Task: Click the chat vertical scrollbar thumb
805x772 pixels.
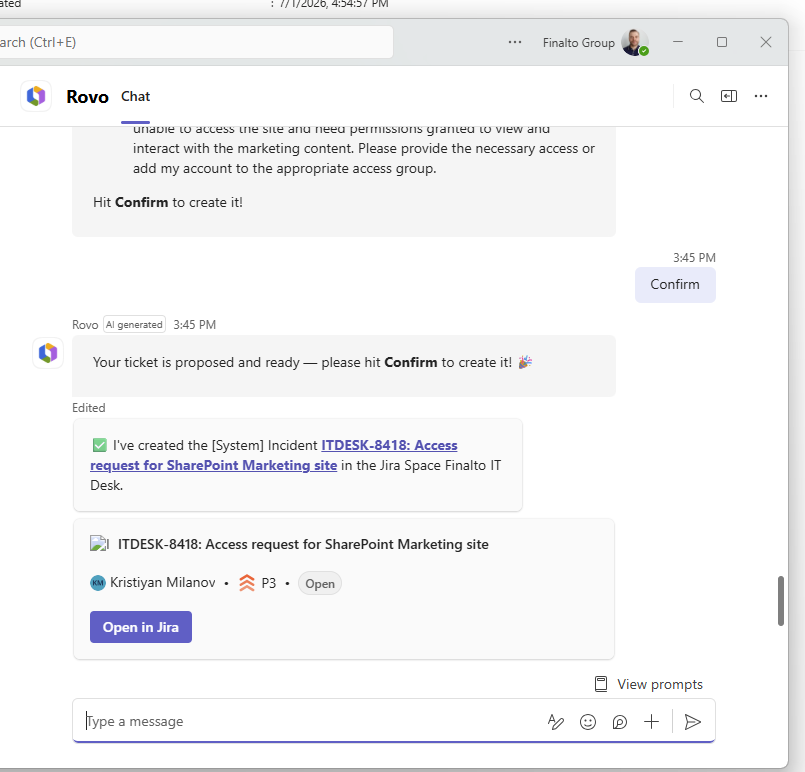Action: pos(780,601)
